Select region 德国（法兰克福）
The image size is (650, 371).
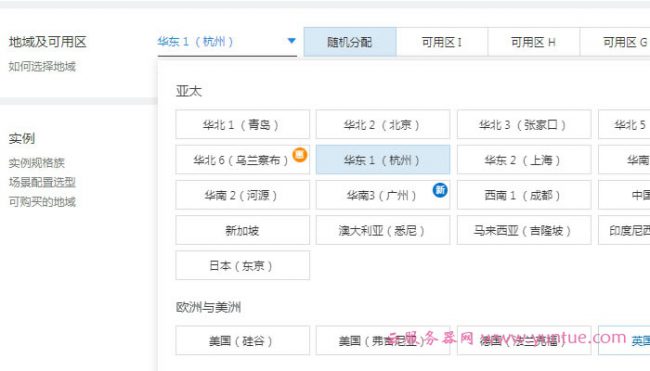point(524,341)
